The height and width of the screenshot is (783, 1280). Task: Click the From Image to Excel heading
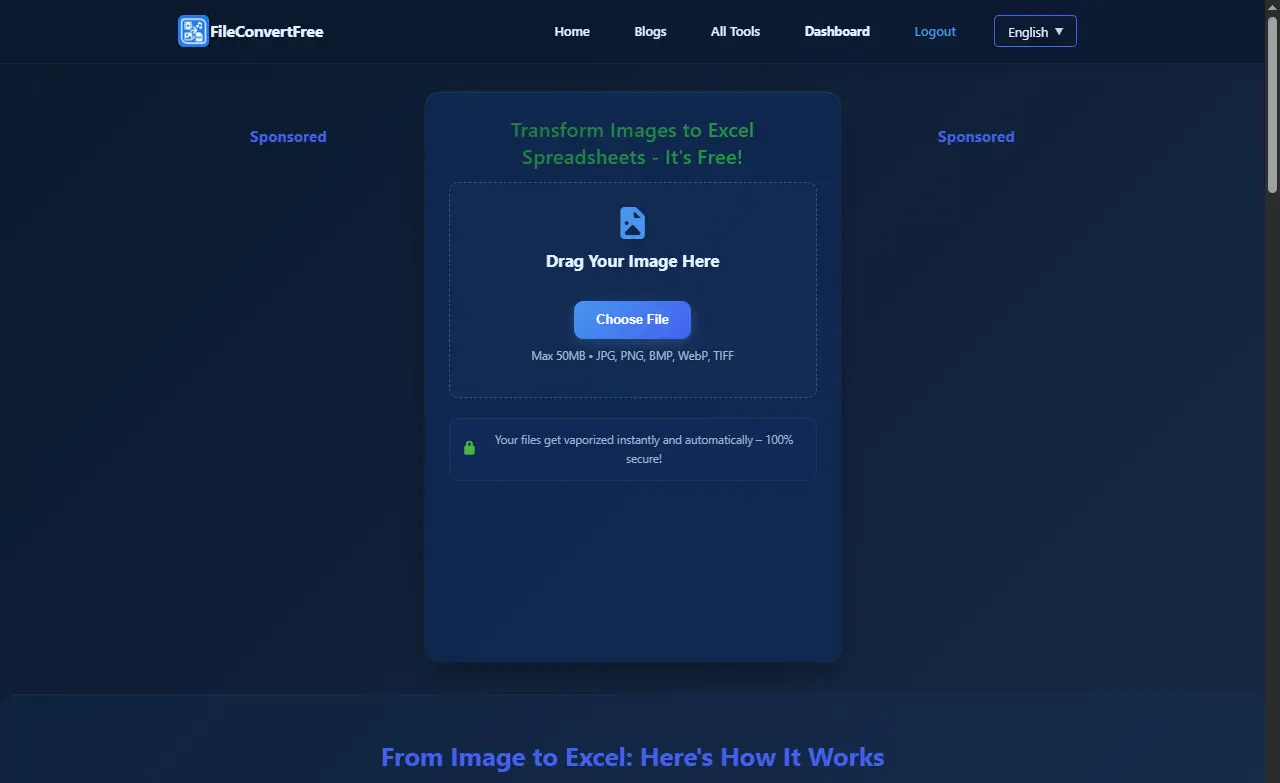point(632,757)
